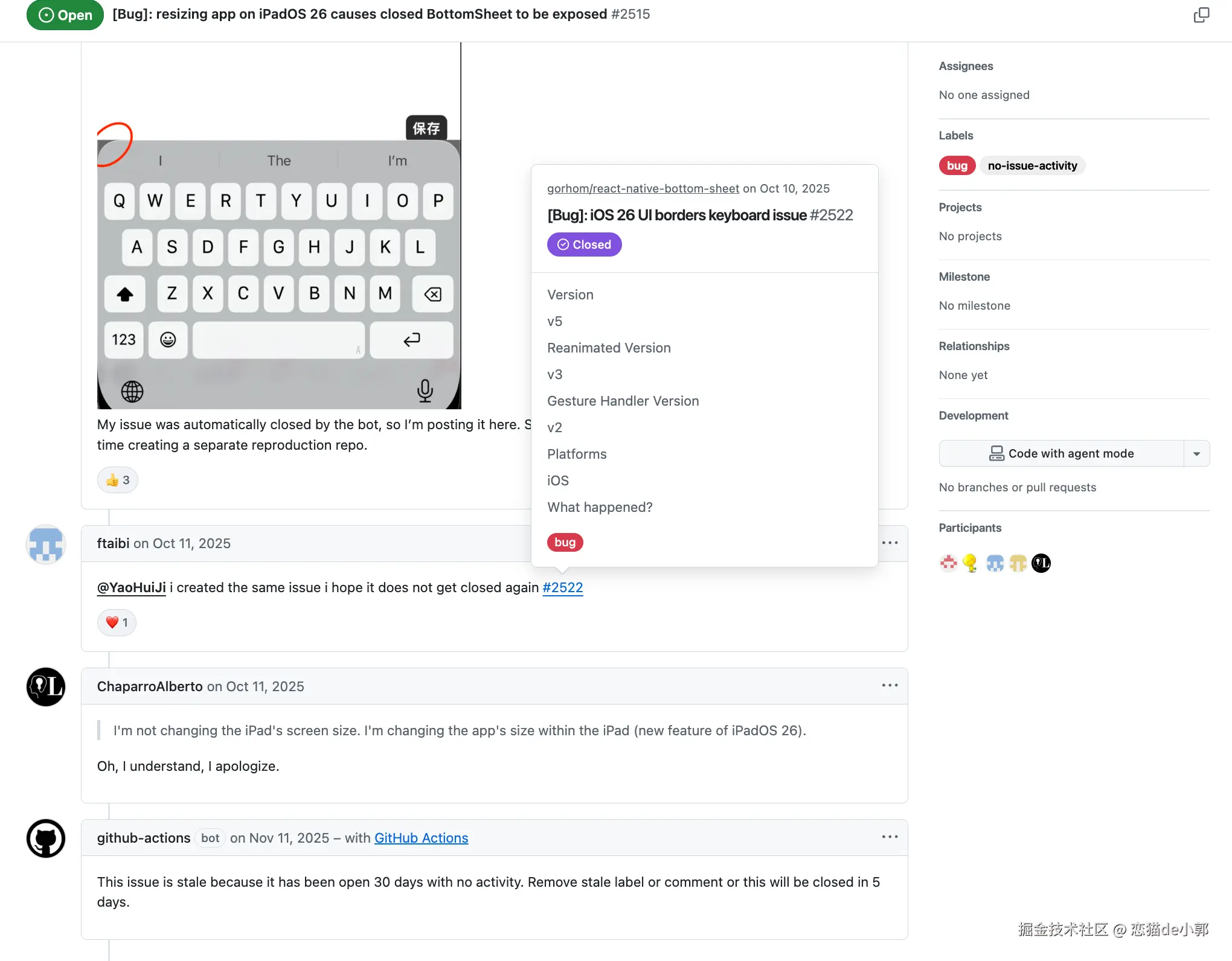Open the github-actions comment options menu

coord(890,837)
